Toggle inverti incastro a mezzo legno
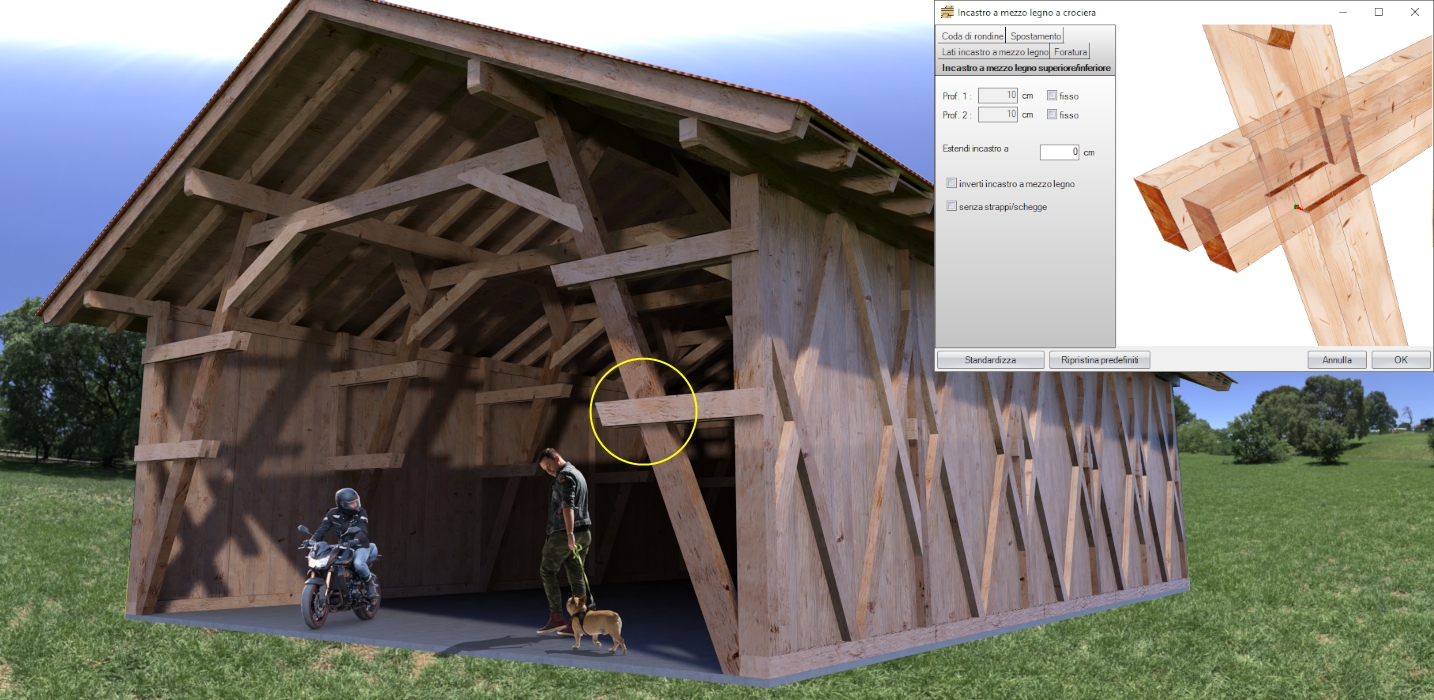This screenshot has height=700, width=1434. click(952, 184)
